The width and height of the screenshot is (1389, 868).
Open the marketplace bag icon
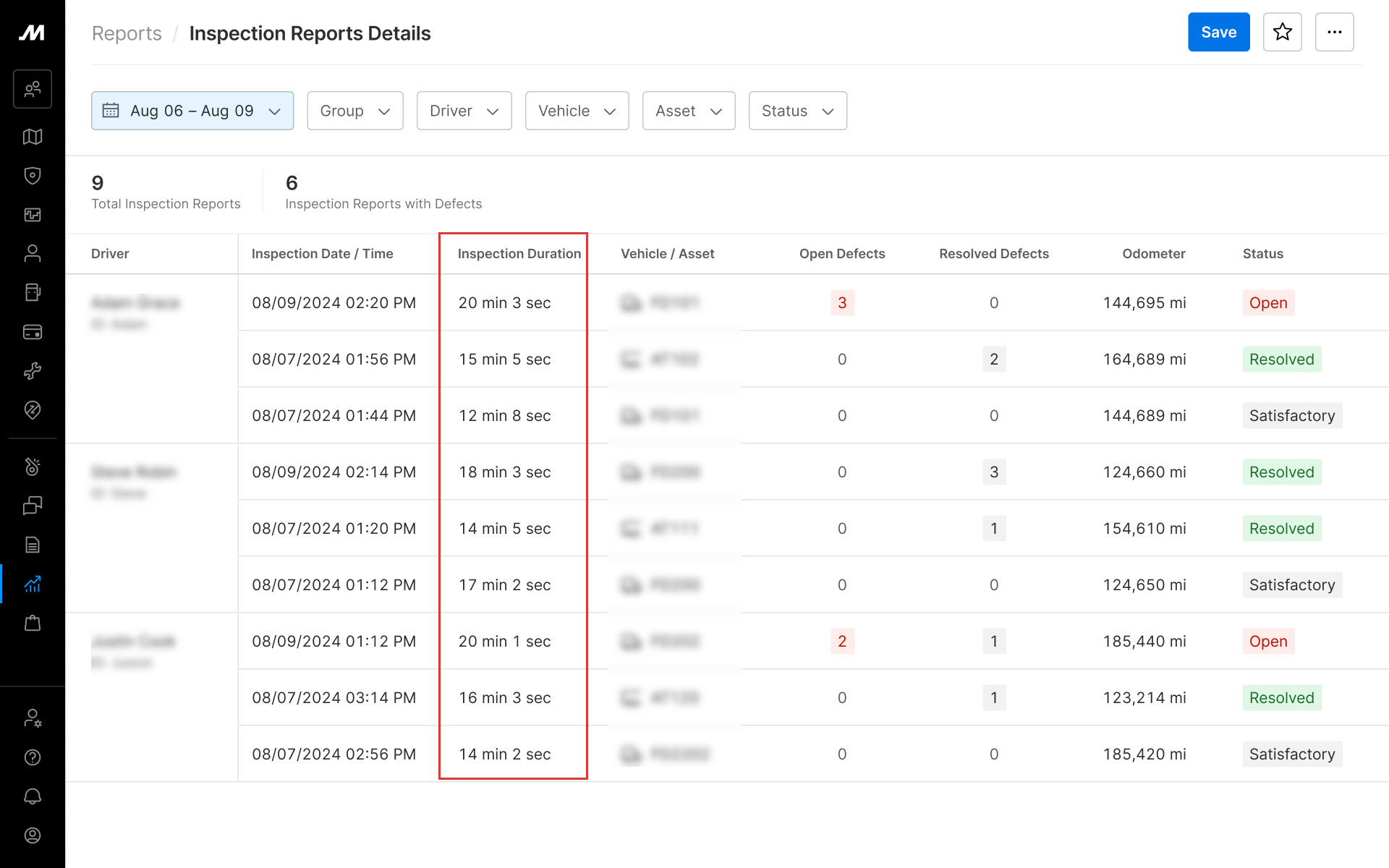coord(33,623)
